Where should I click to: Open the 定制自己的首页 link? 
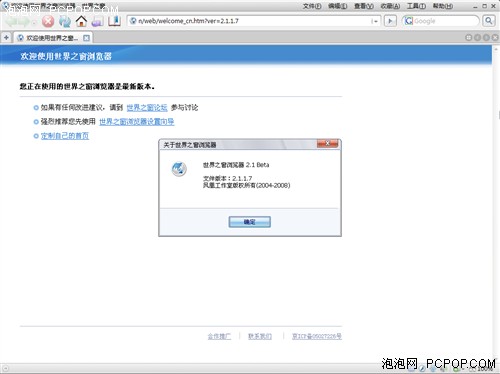(x=65, y=136)
